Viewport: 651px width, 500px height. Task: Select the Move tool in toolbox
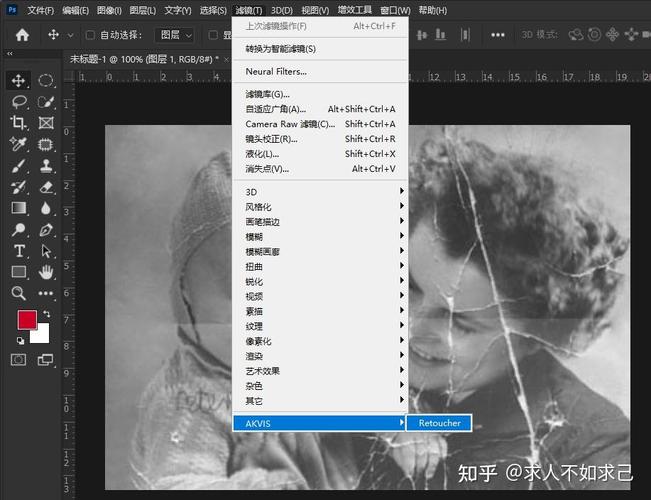(18, 80)
